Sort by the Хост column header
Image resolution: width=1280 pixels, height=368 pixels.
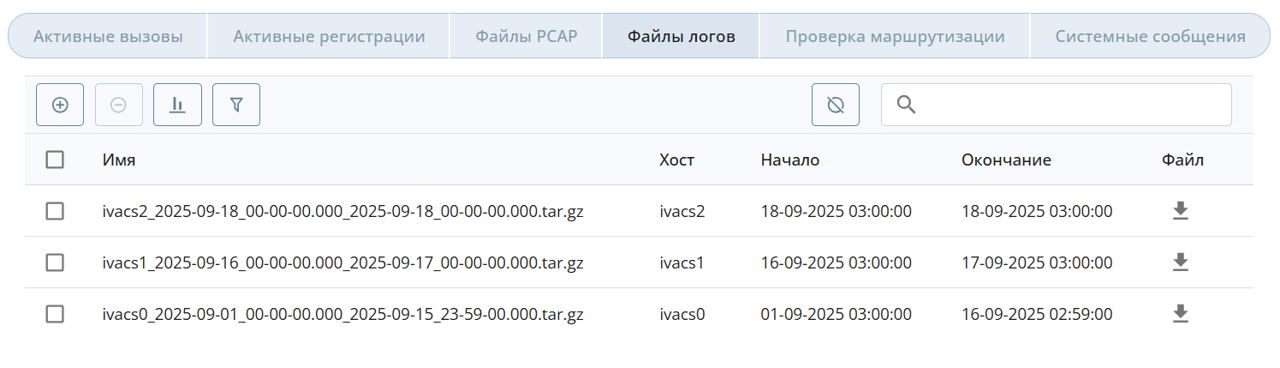coord(677,160)
